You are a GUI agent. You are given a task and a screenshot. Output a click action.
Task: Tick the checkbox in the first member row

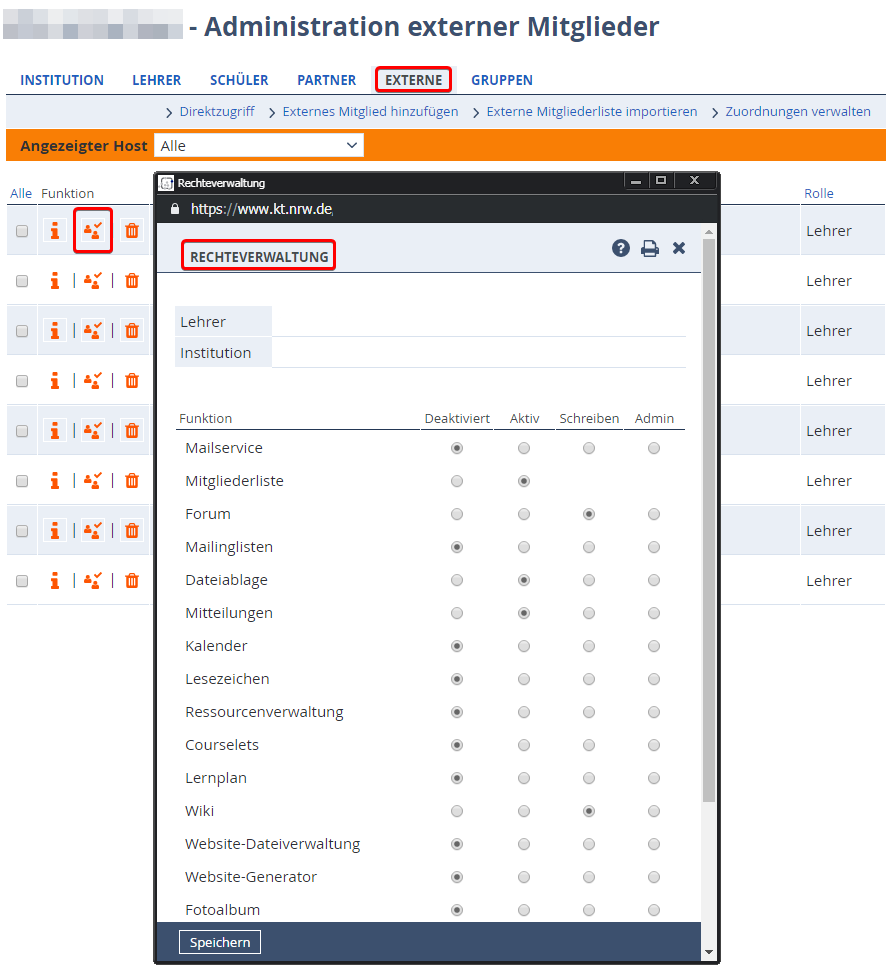pos(22,231)
